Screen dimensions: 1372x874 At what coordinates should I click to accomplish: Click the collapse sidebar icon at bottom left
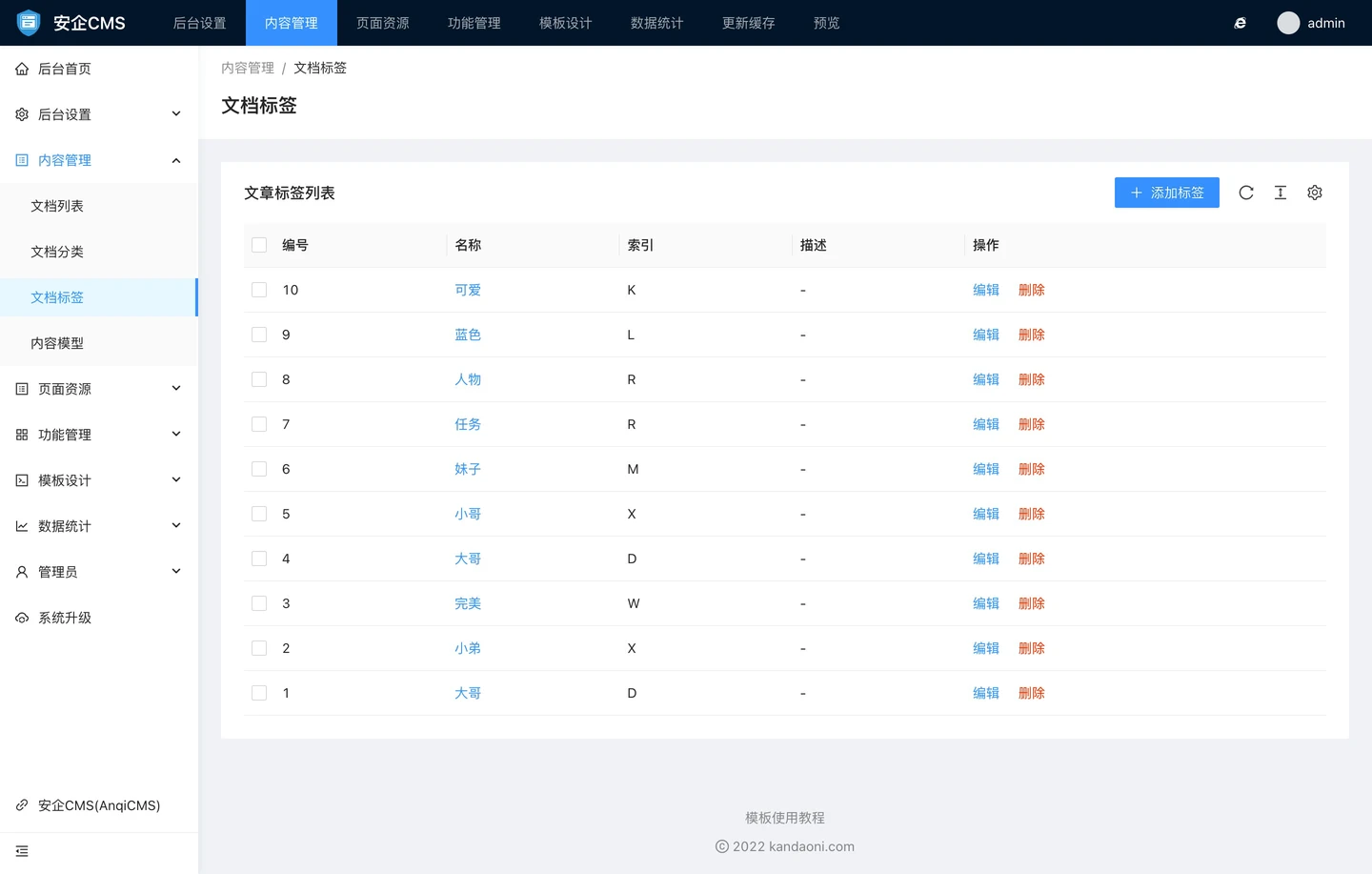[22, 851]
